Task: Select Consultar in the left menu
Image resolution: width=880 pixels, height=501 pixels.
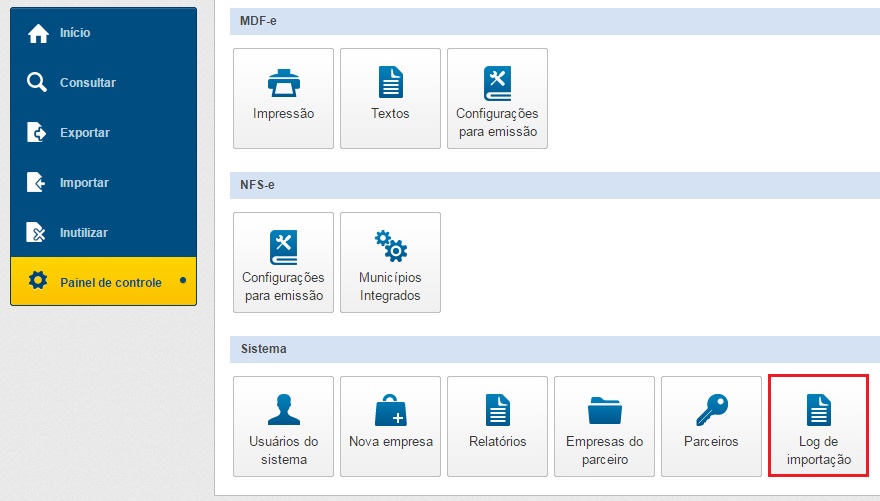Action: pos(103,83)
